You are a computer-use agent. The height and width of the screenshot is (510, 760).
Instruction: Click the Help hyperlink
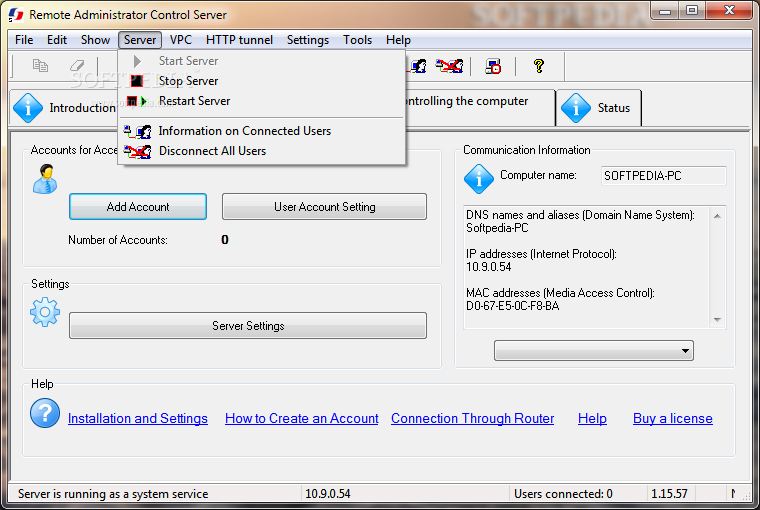tap(592, 418)
